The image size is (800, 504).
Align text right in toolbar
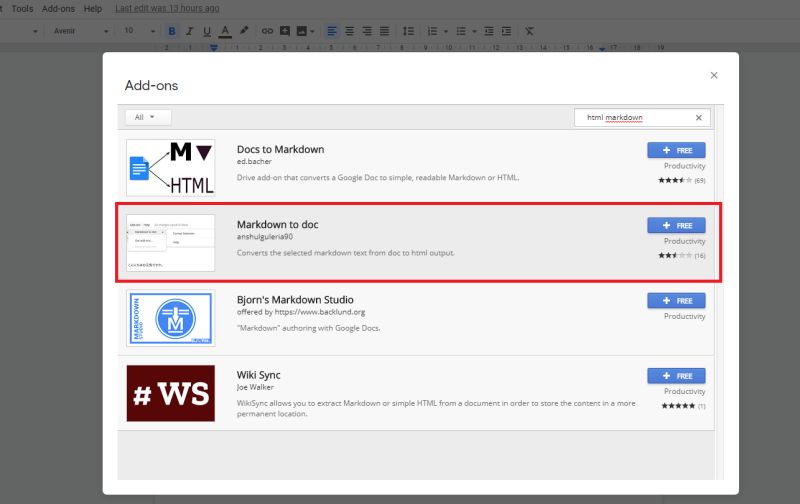pos(367,31)
